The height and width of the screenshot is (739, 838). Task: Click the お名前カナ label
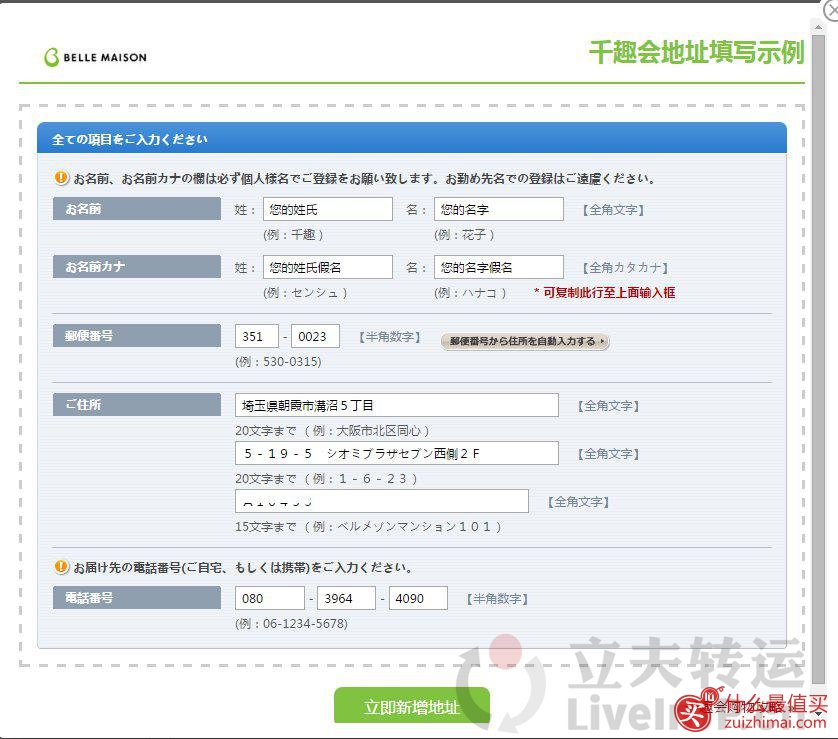tap(137, 266)
